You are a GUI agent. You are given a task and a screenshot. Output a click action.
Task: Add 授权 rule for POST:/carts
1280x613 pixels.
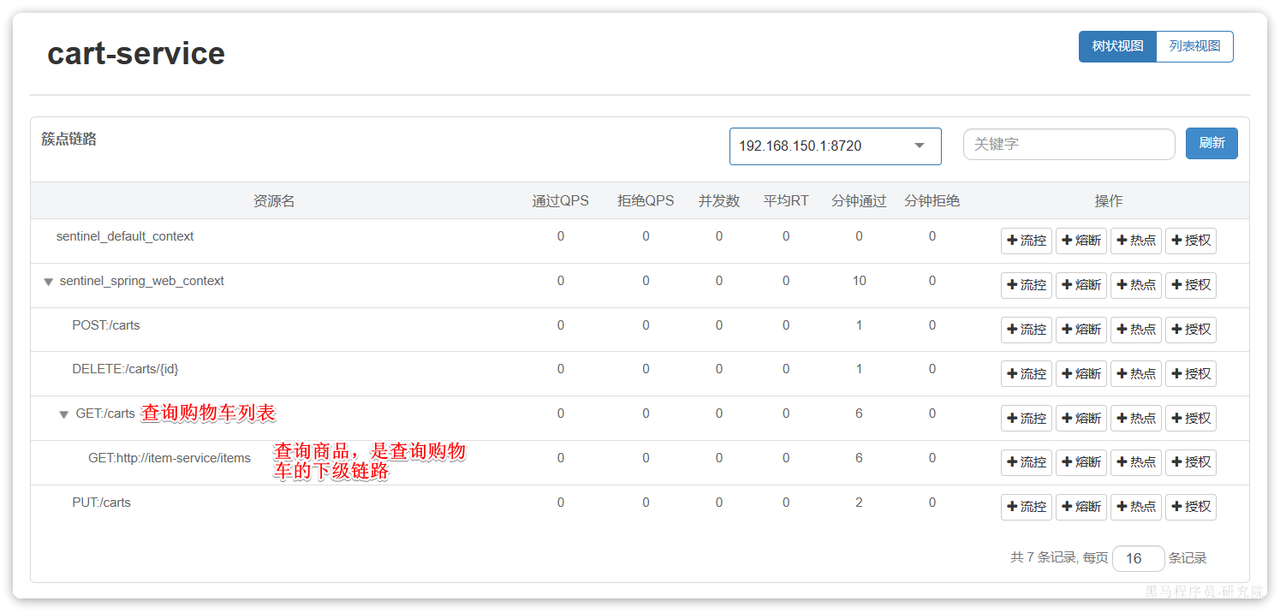click(x=1191, y=330)
